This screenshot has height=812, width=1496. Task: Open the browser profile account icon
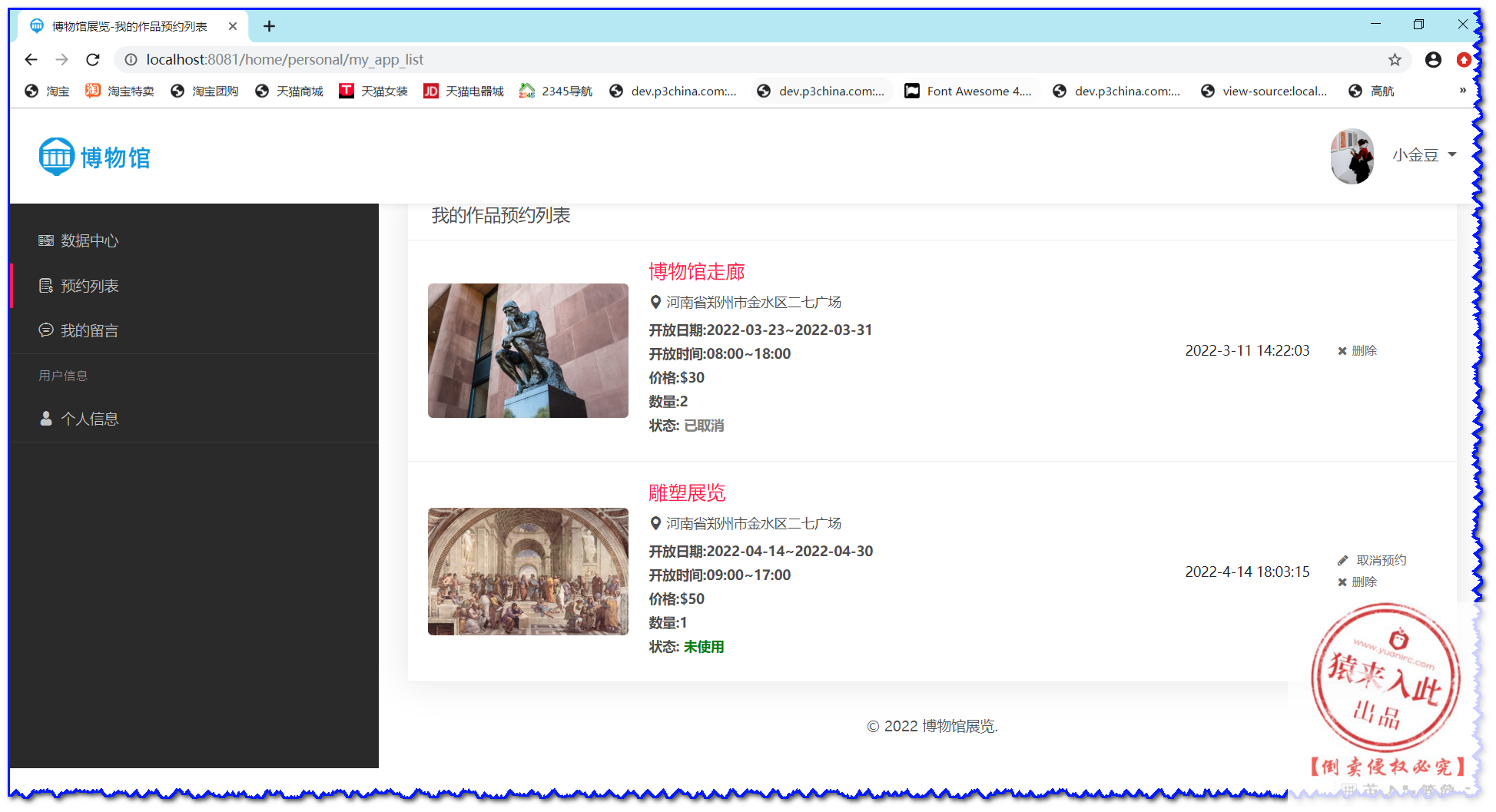click(x=1433, y=59)
